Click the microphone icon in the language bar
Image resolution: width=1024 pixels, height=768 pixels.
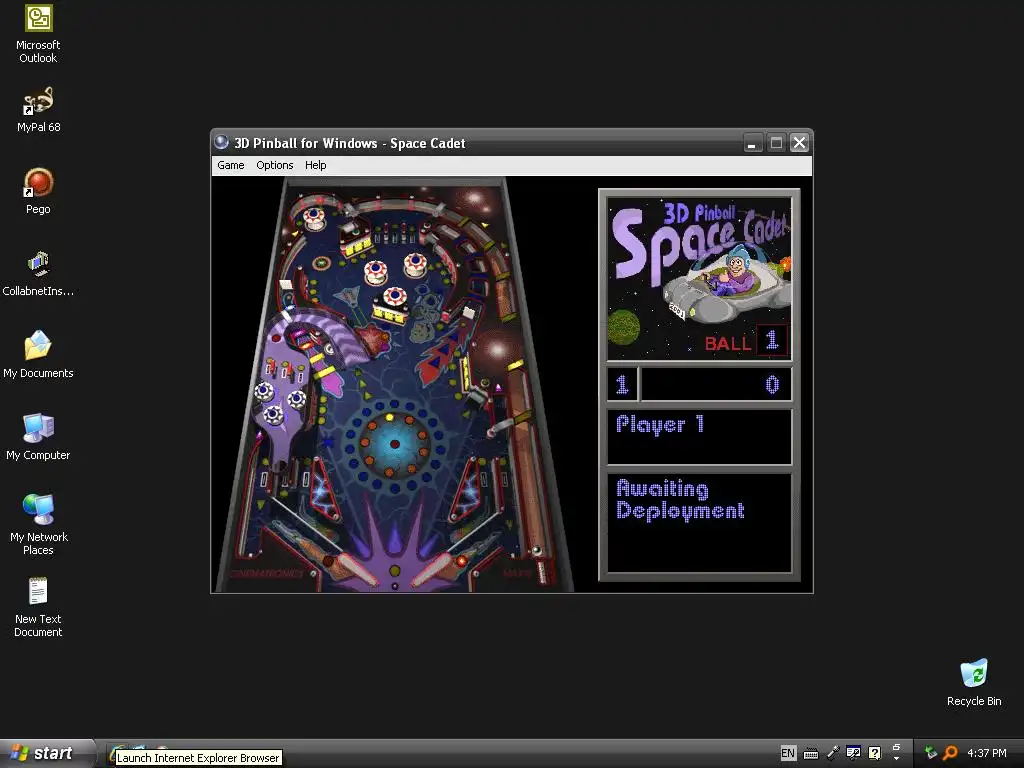click(833, 753)
